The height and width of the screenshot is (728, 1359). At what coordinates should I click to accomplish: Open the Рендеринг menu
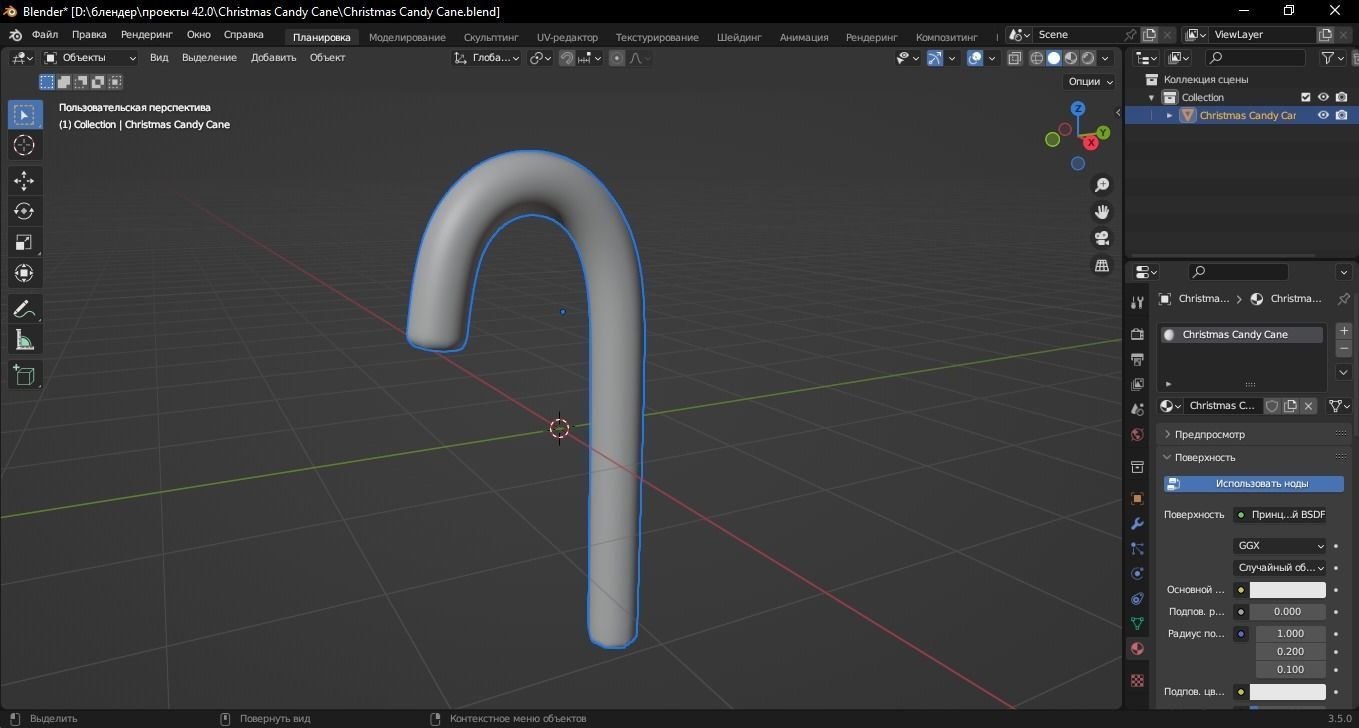147,35
